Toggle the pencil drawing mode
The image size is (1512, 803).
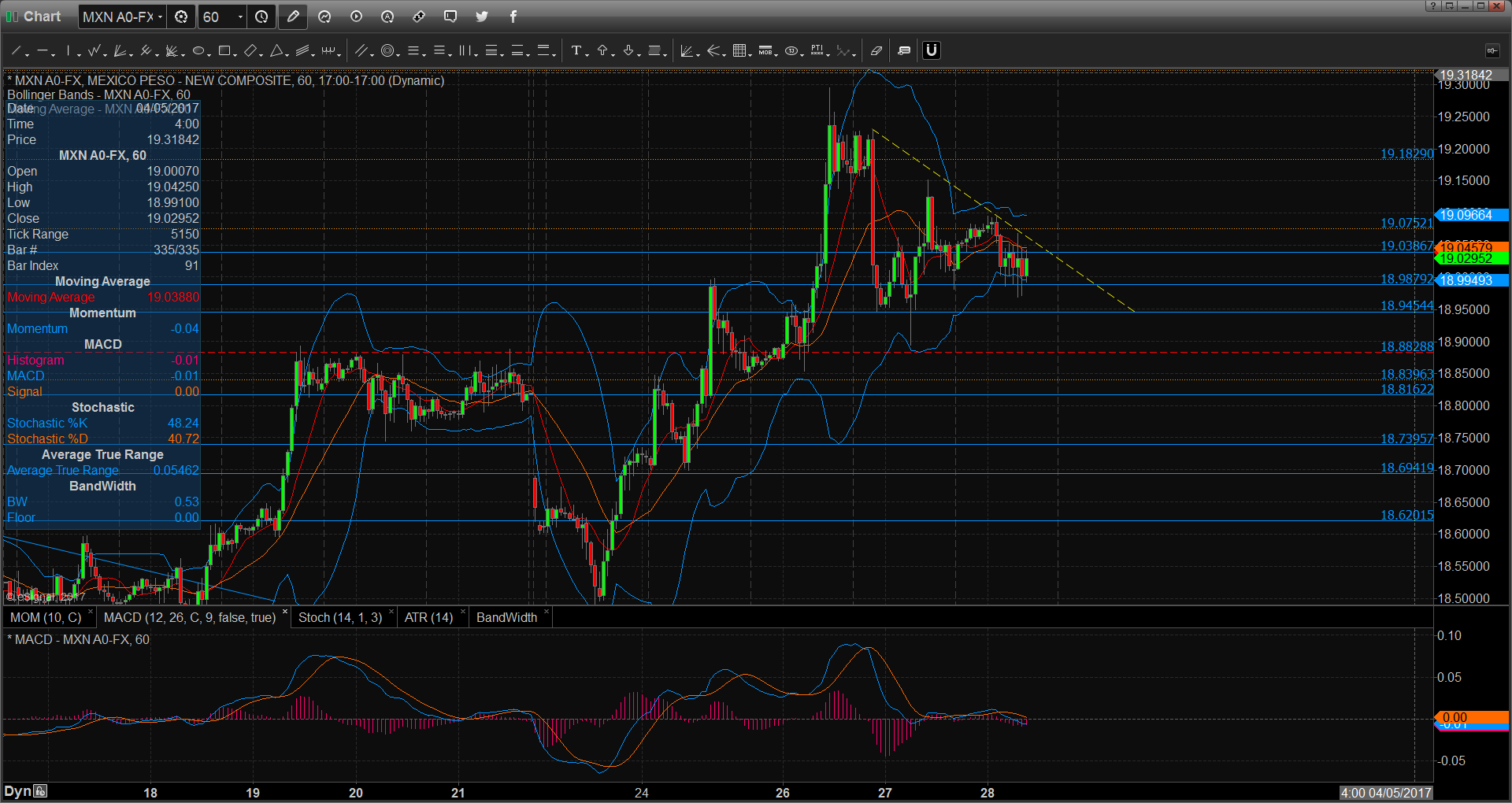click(x=293, y=17)
